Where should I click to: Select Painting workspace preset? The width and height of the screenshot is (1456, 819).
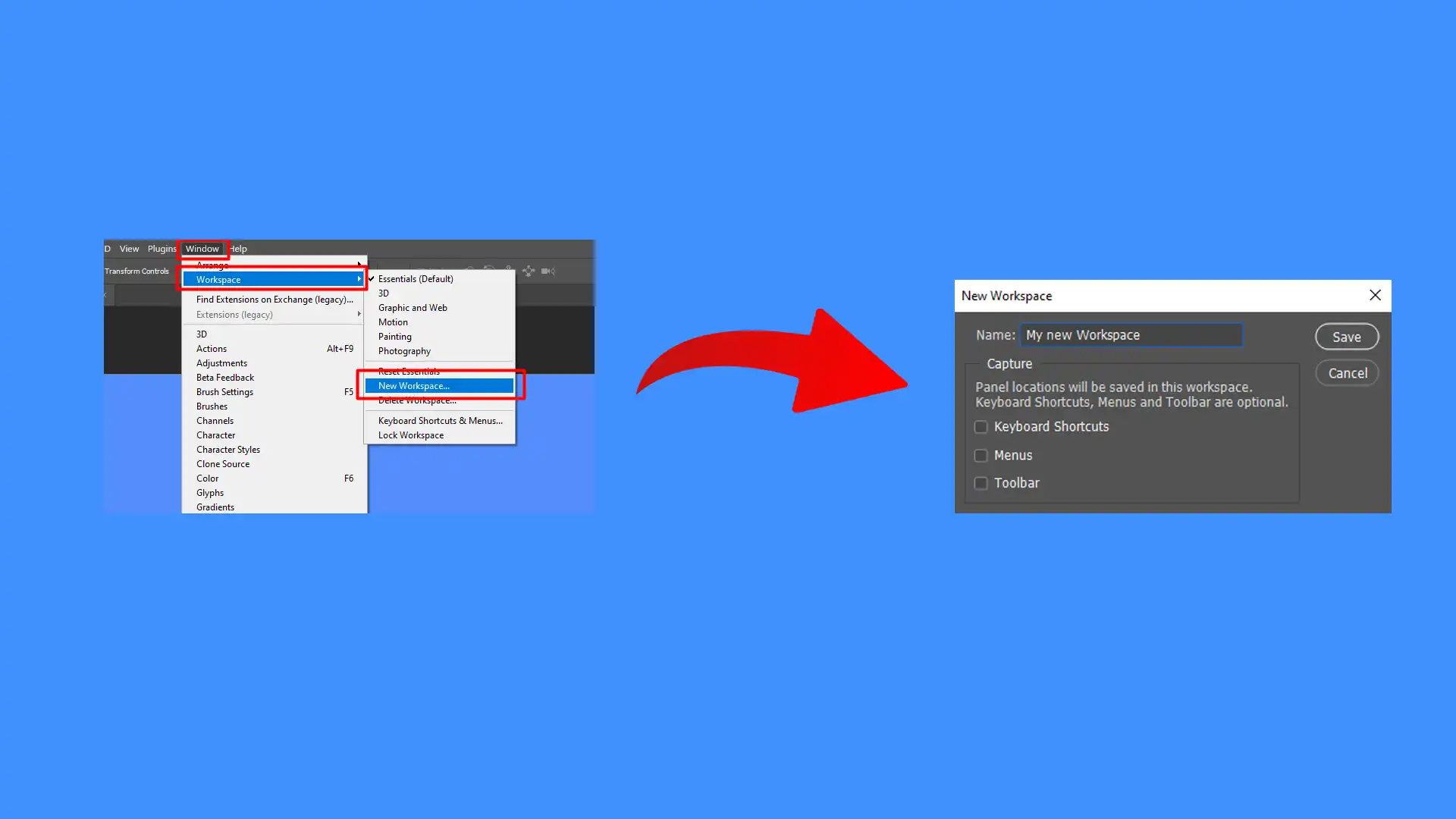394,336
